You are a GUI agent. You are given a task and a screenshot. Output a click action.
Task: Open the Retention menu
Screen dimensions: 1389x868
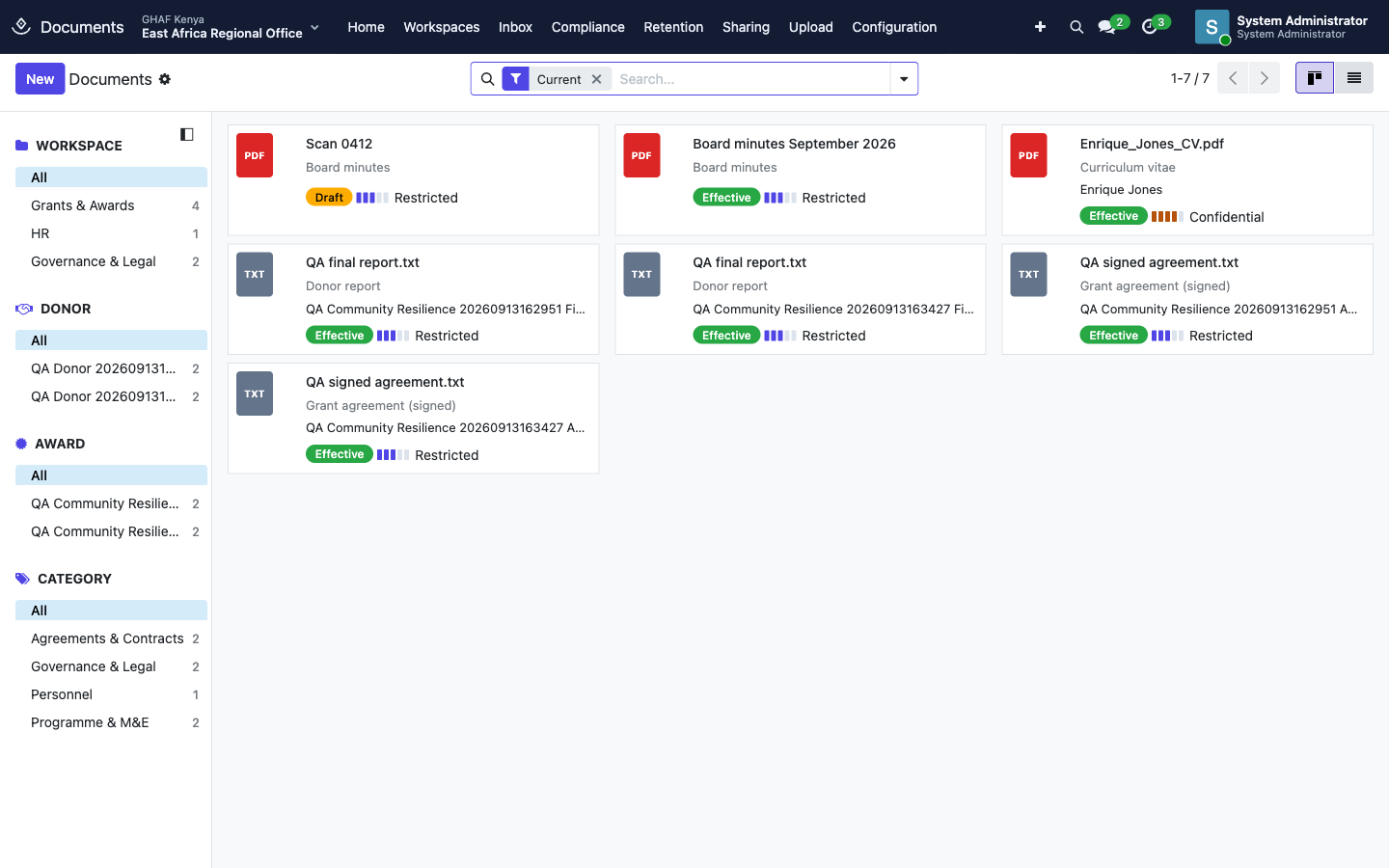pos(673,27)
